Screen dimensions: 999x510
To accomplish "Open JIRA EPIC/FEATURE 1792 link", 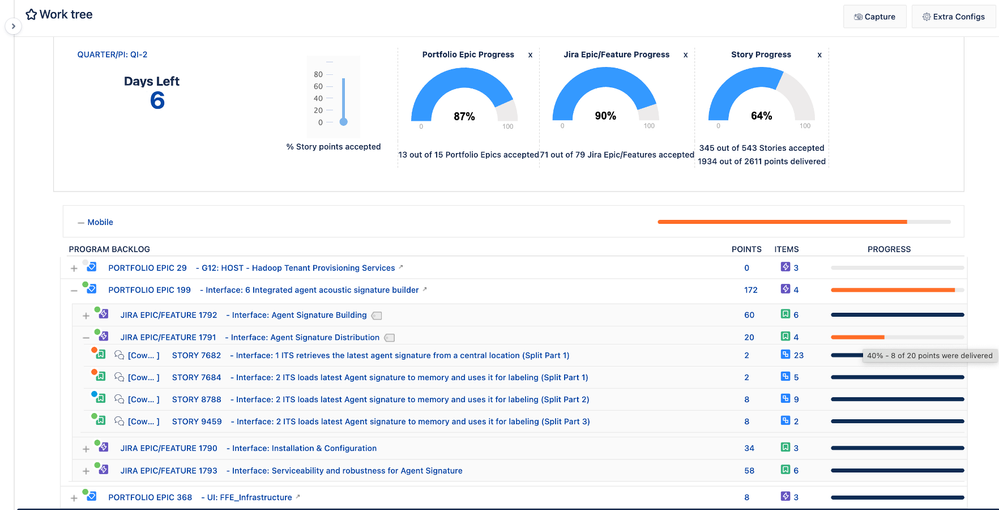I will (x=169, y=315).
